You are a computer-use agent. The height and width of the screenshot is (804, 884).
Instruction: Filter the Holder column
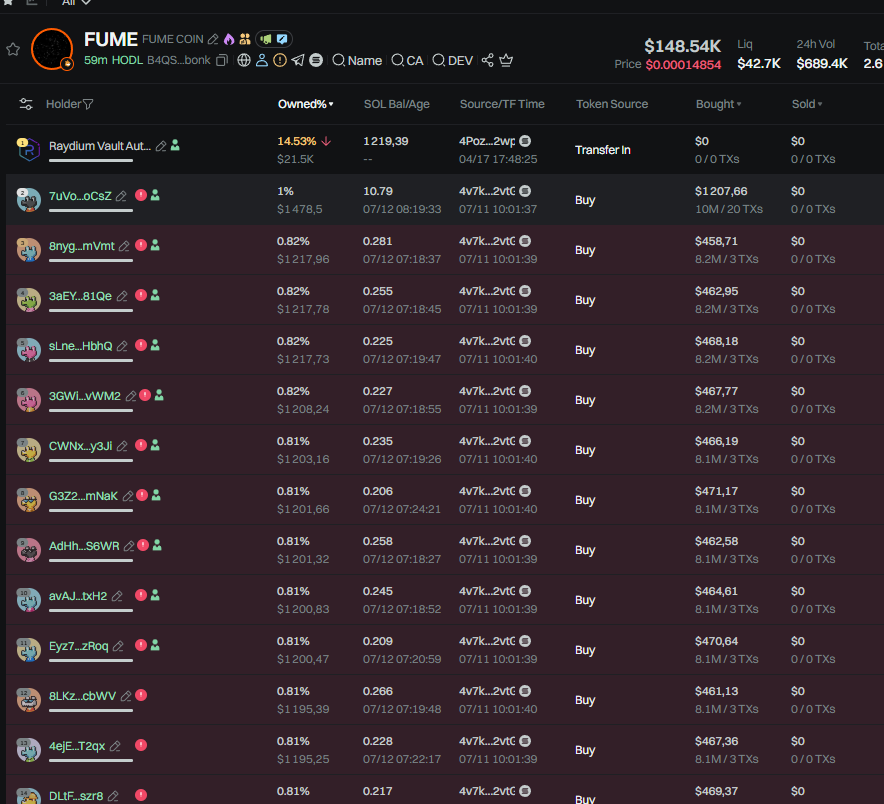click(88, 104)
